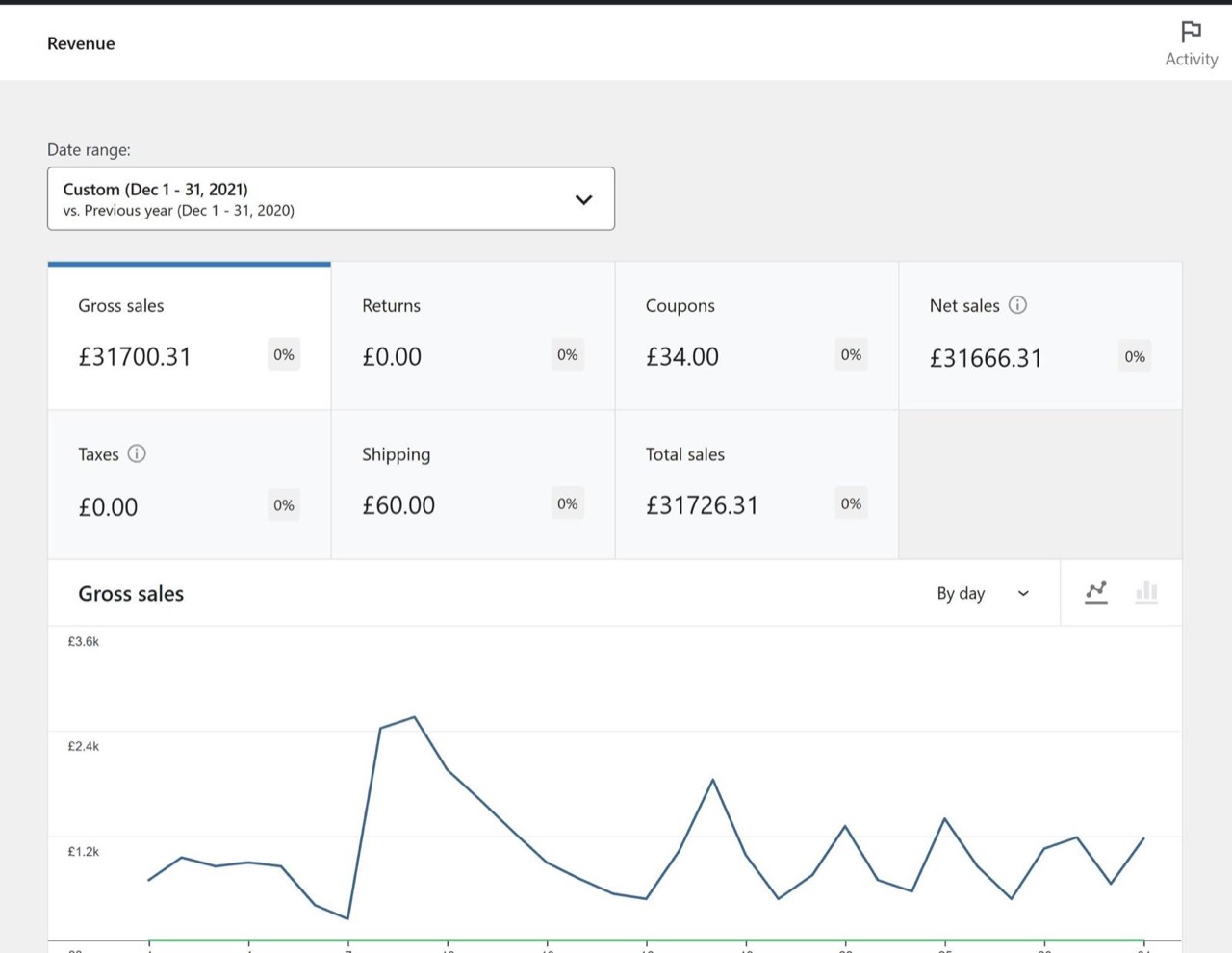Open the Activity flag panel

pyautogui.click(x=1191, y=44)
